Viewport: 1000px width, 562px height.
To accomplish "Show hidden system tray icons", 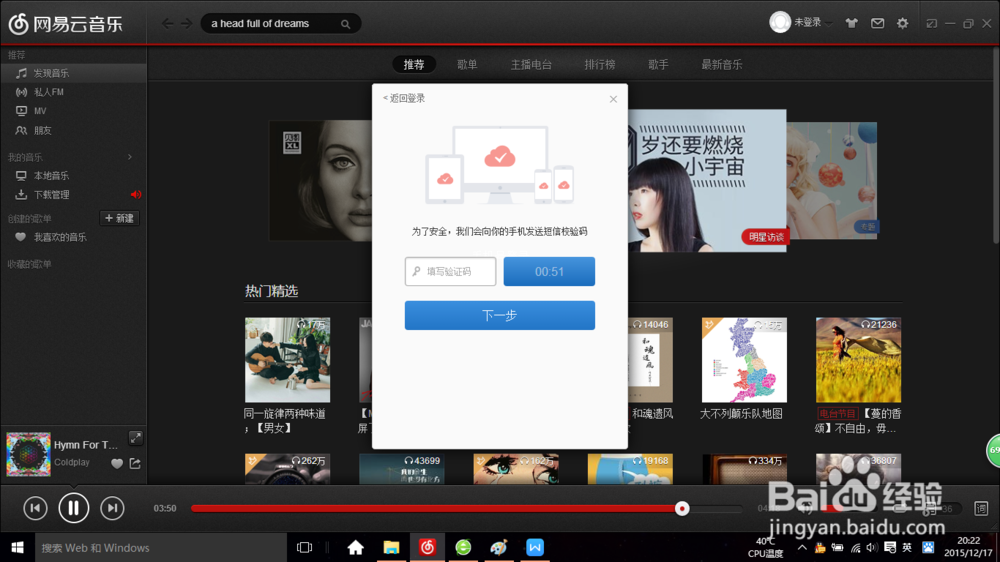I will (x=802, y=547).
